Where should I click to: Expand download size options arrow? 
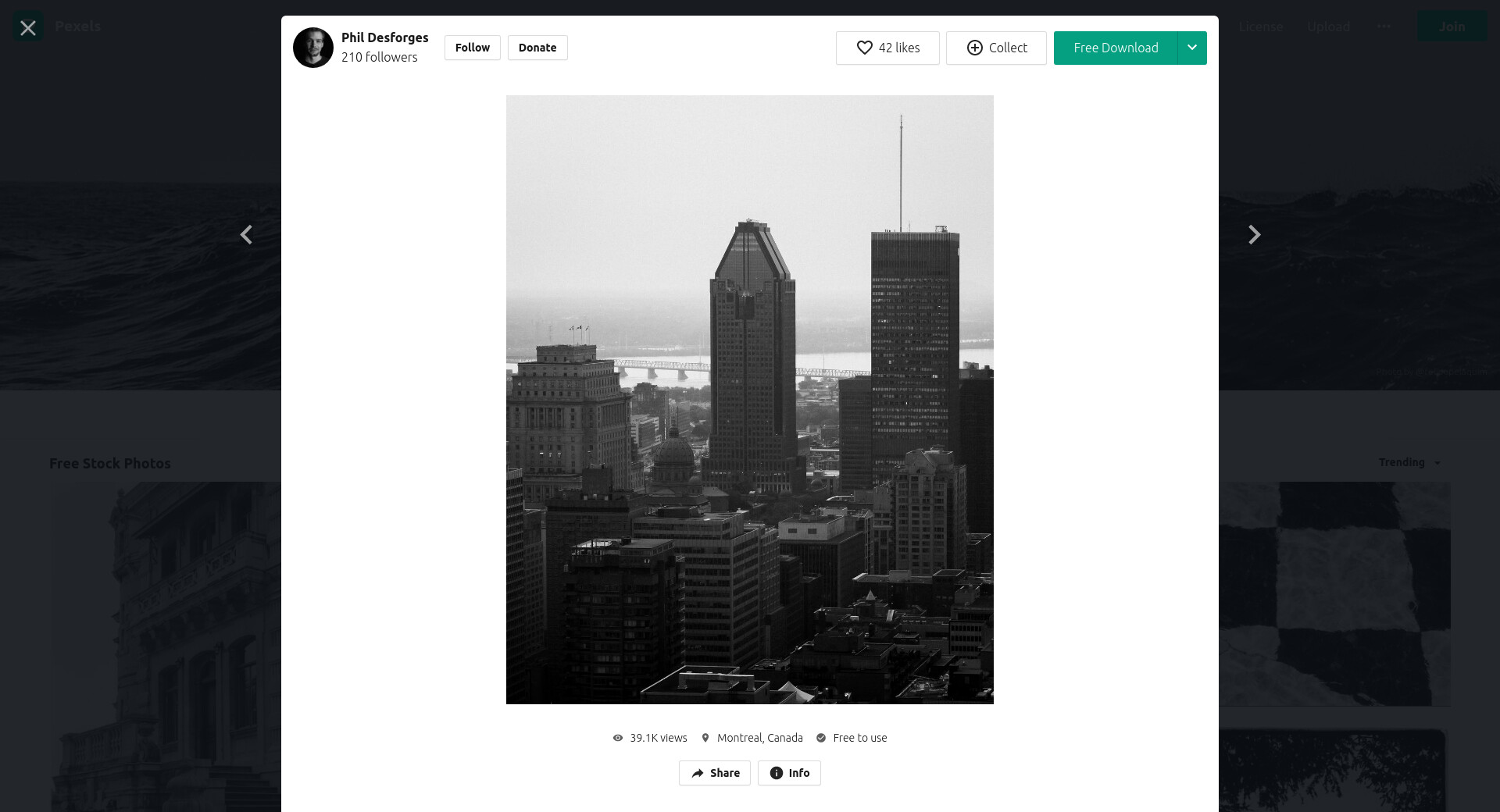[1192, 48]
